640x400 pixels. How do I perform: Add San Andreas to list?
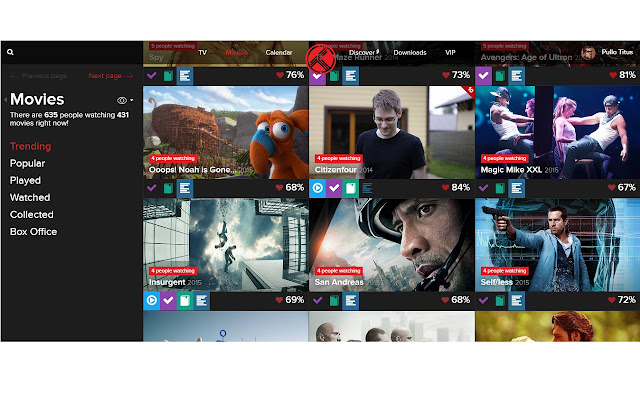(x=351, y=301)
